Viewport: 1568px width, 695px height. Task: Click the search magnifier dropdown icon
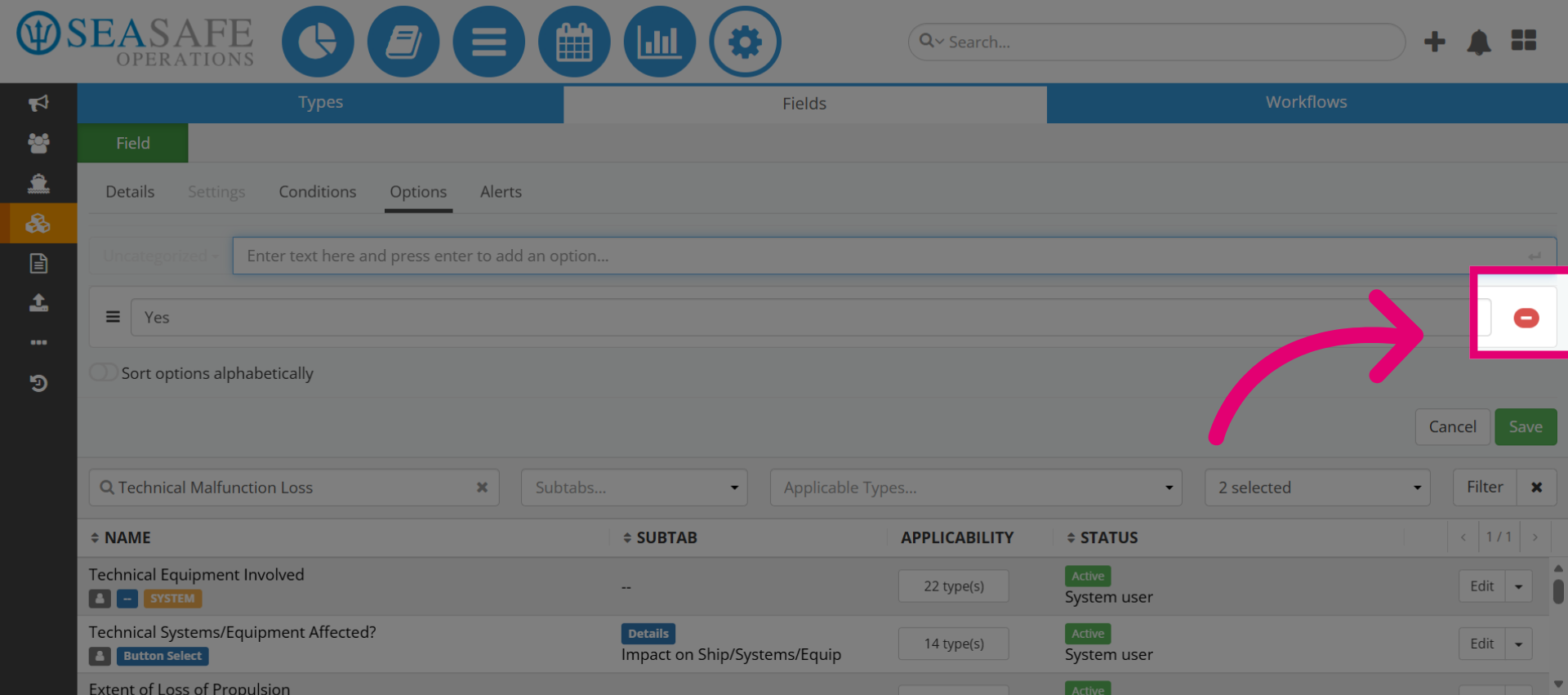click(x=931, y=41)
